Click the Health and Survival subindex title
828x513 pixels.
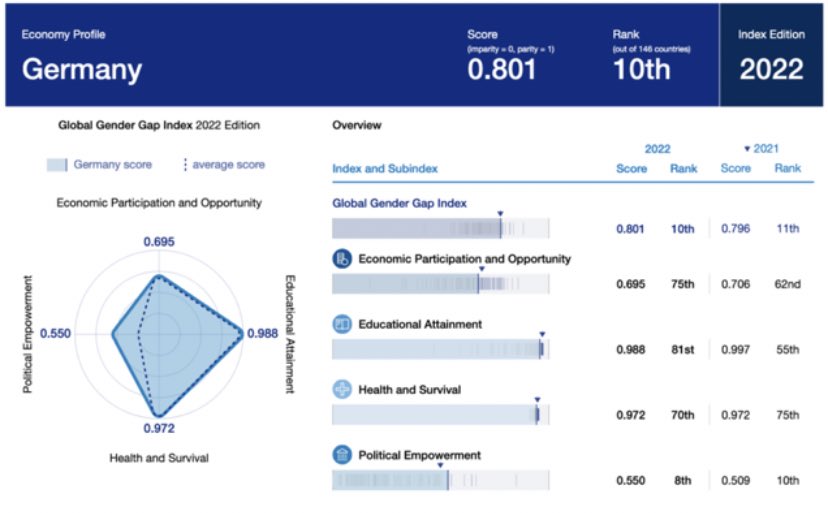(x=409, y=390)
